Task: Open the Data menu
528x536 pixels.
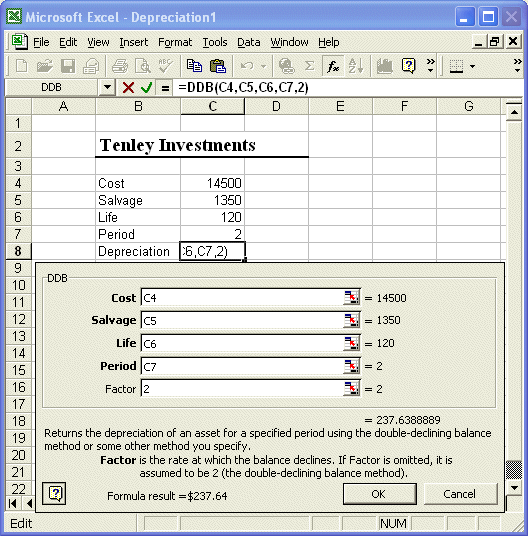Action: 249,42
